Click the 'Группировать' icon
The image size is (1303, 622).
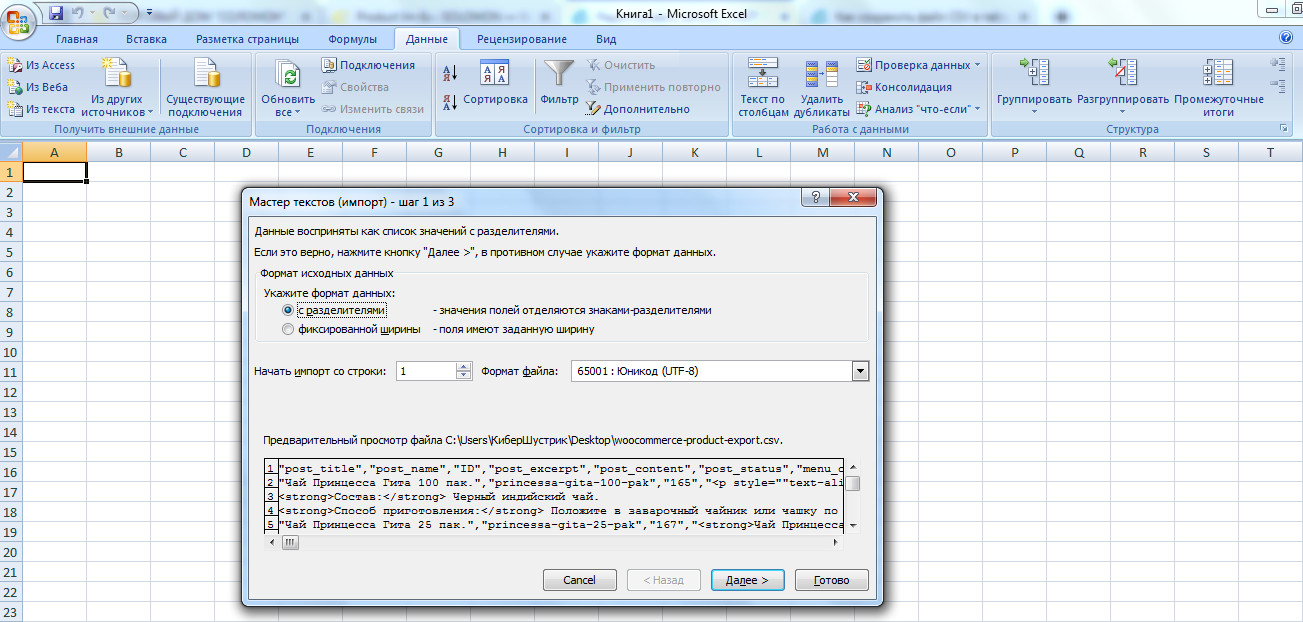(1034, 75)
